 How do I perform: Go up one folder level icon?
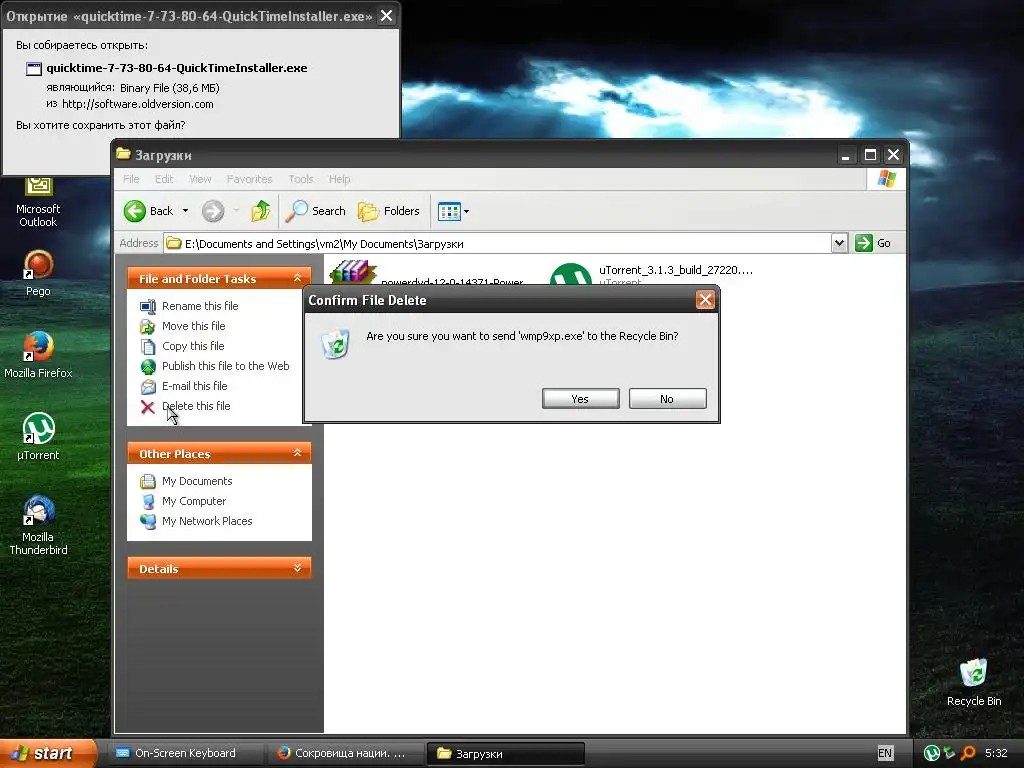261,211
